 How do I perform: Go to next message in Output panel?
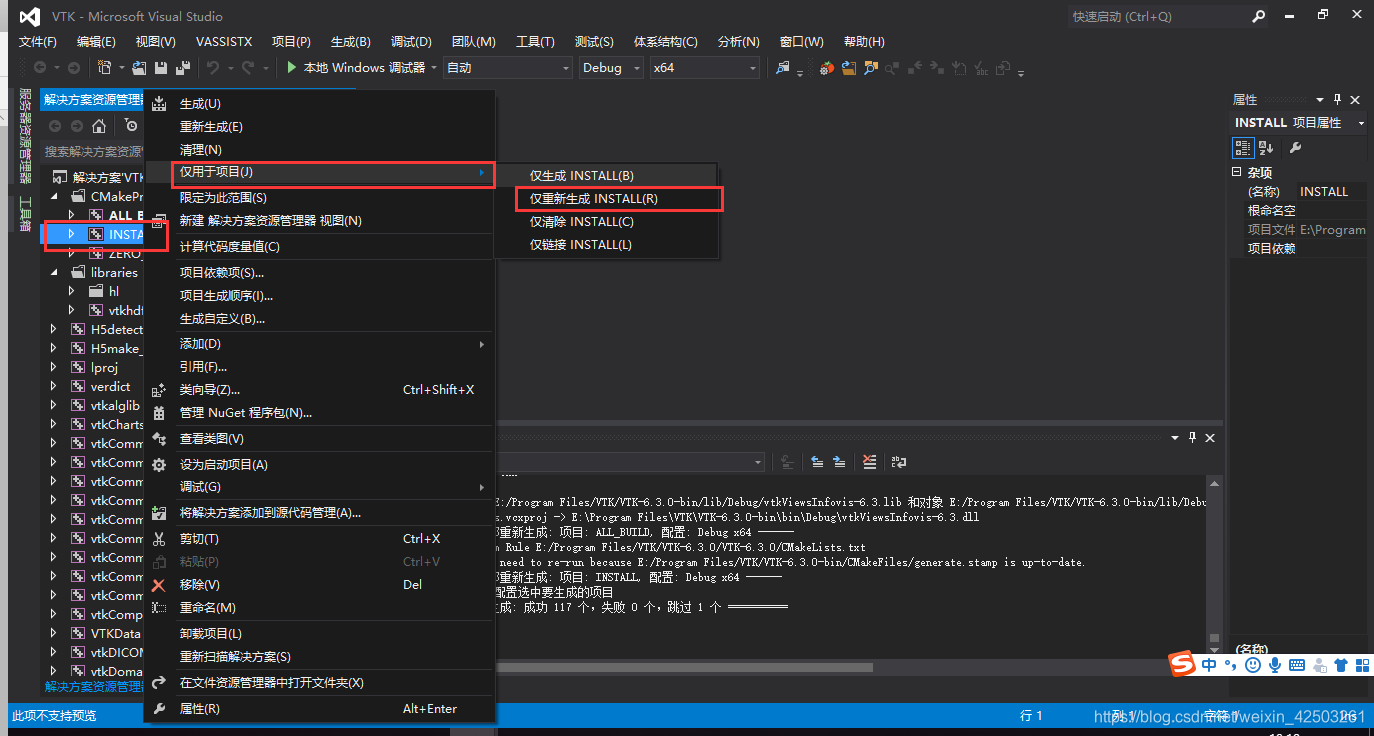pos(839,462)
